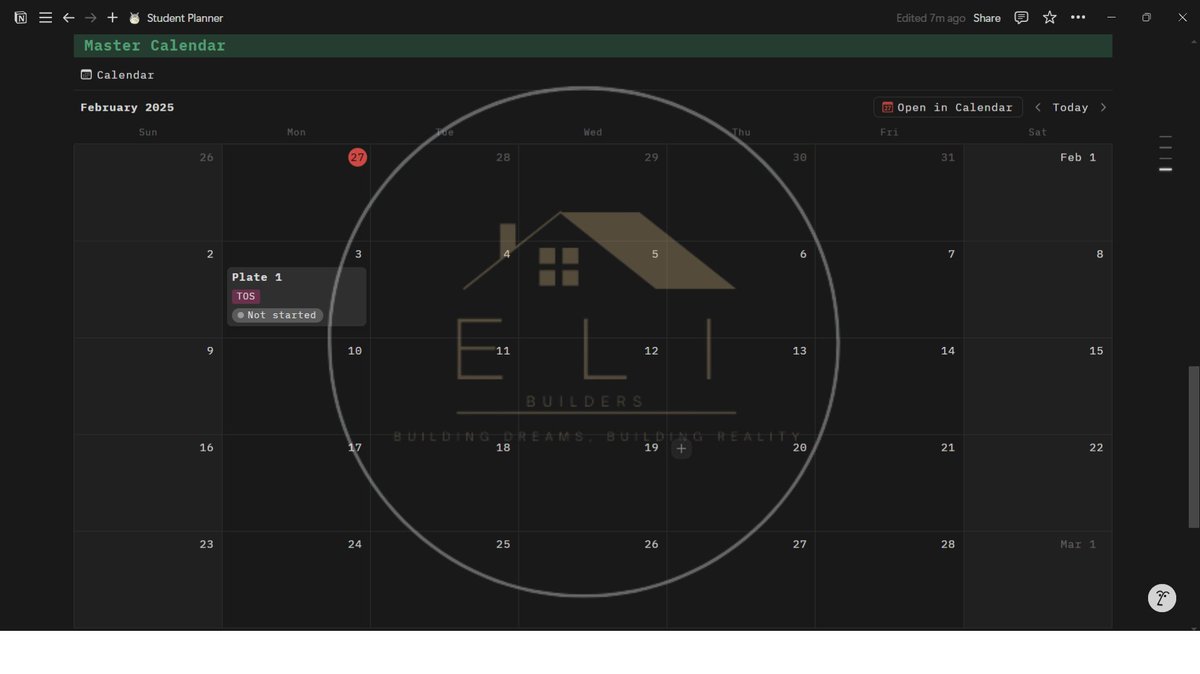
Task: Click the TOS tag on Plate 1
Action: [246, 296]
